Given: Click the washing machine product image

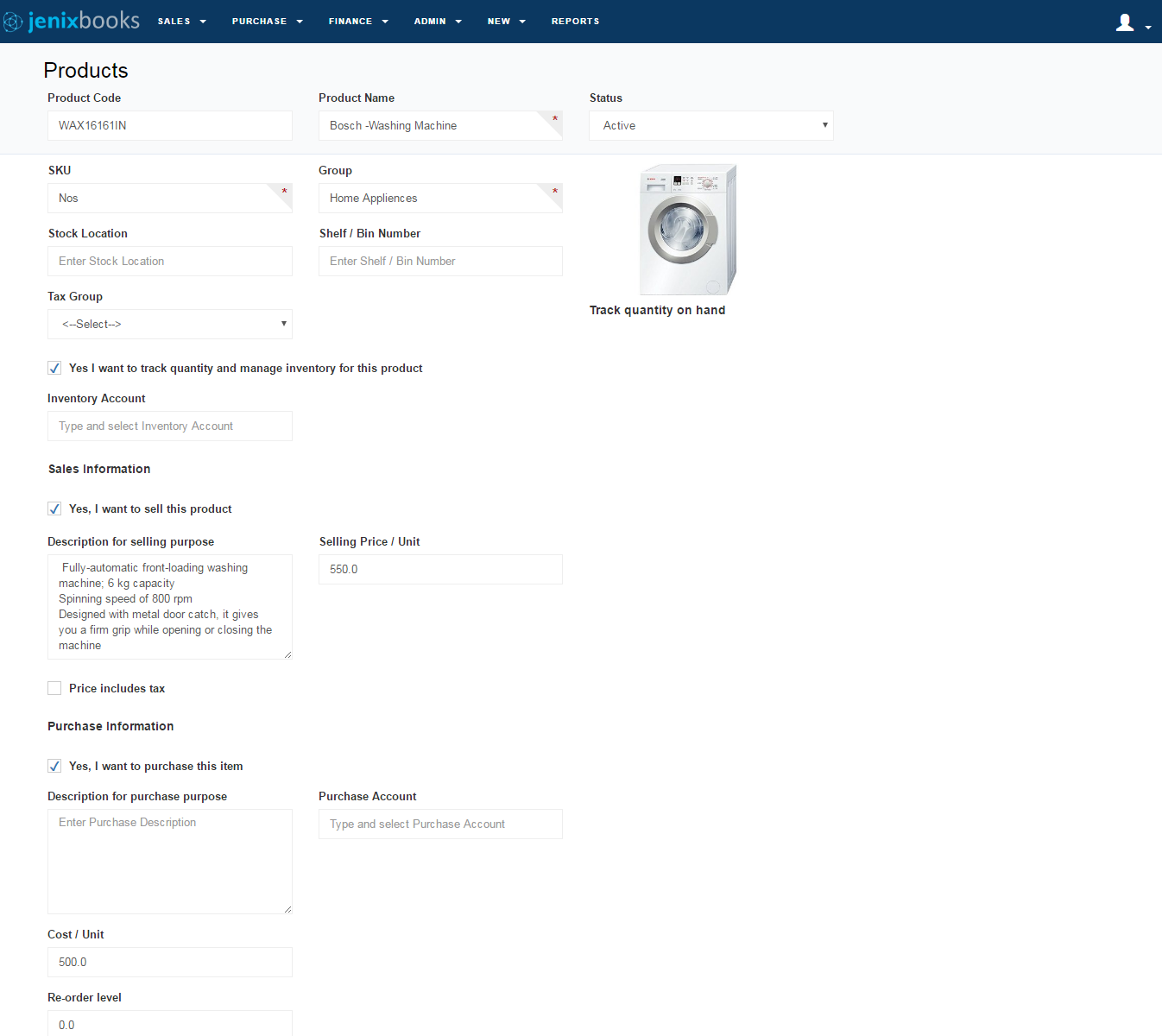Looking at the screenshot, I should pos(688,230).
